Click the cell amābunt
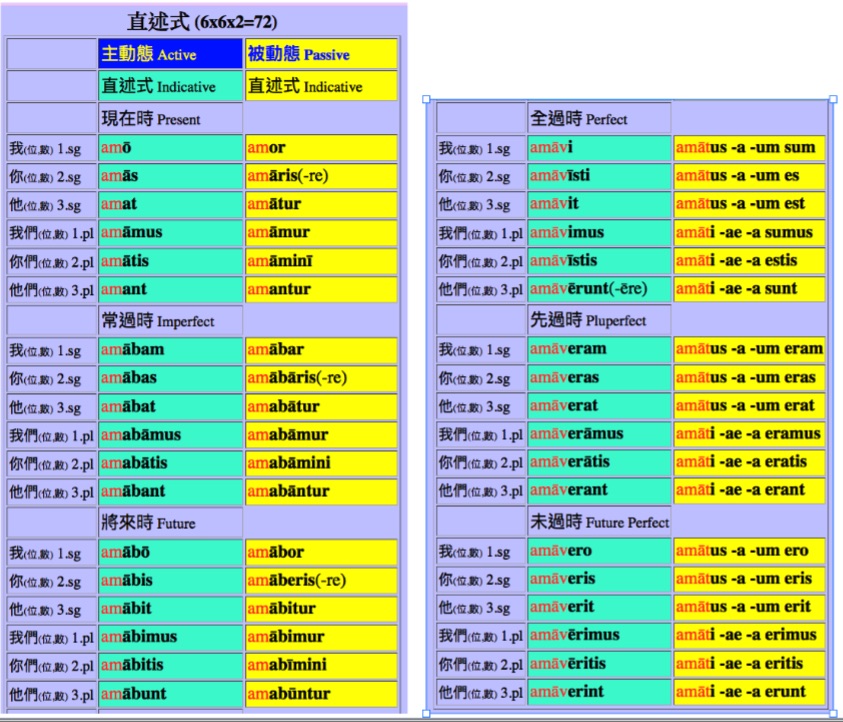The height and width of the screenshot is (722, 843). point(170,694)
